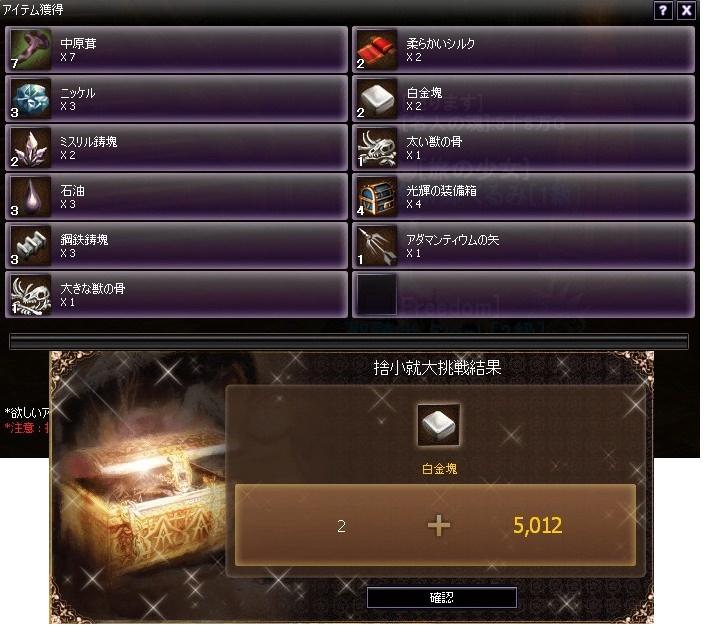This screenshot has width=704, height=631.
Task: Open help with the question mark button
Action: click(663, 10)
